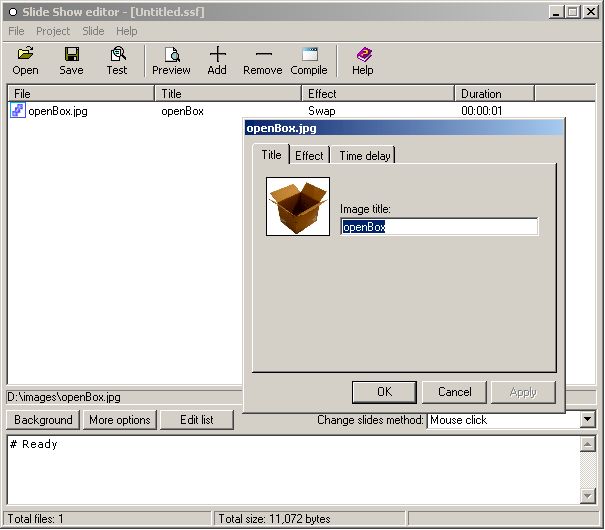
Task: Click the 'Total files: 1' status entry
Action: (x=35, y=519)
